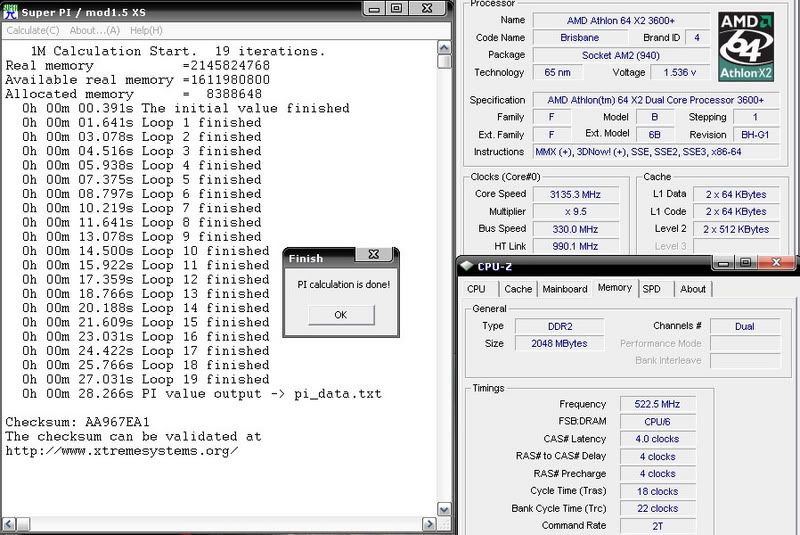Switch to the Cache tab
This screenshot has width=800, height=535.
[518, 289]
